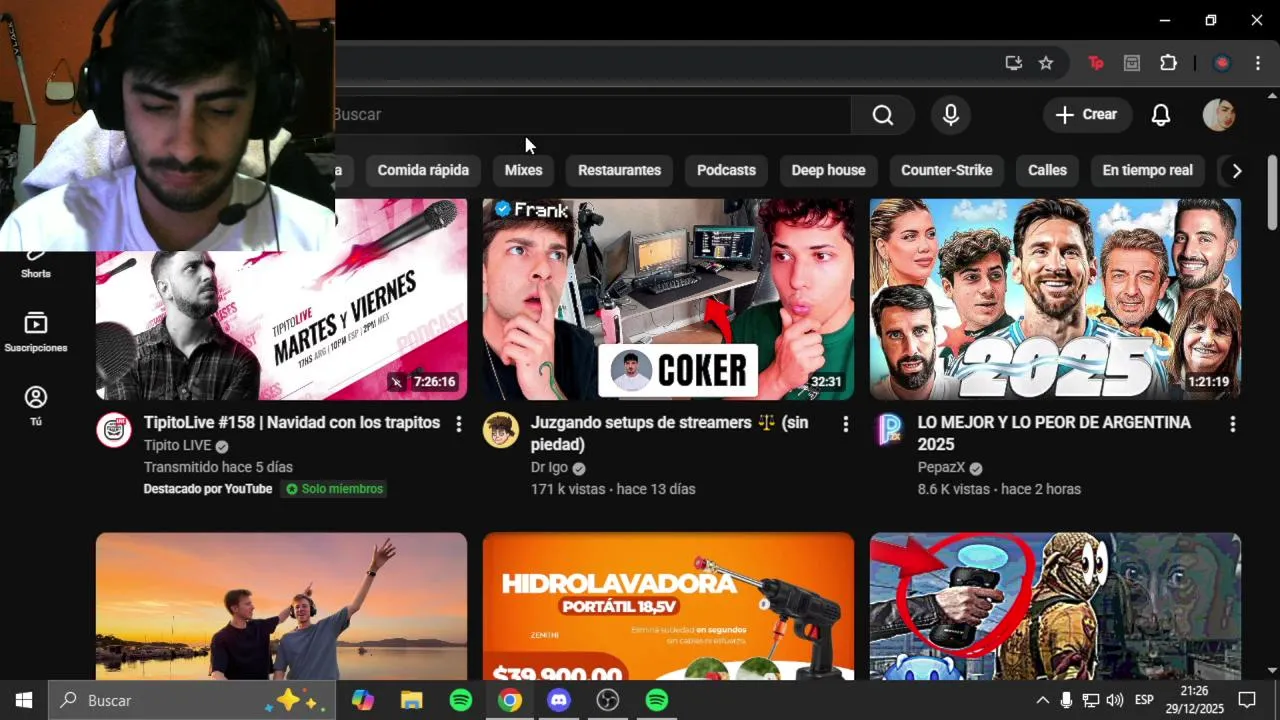Switch to Google Chrome in the taskbar
Image resolution: width=1280 pixels, height=720 pixels.
[x=510, y=700]
